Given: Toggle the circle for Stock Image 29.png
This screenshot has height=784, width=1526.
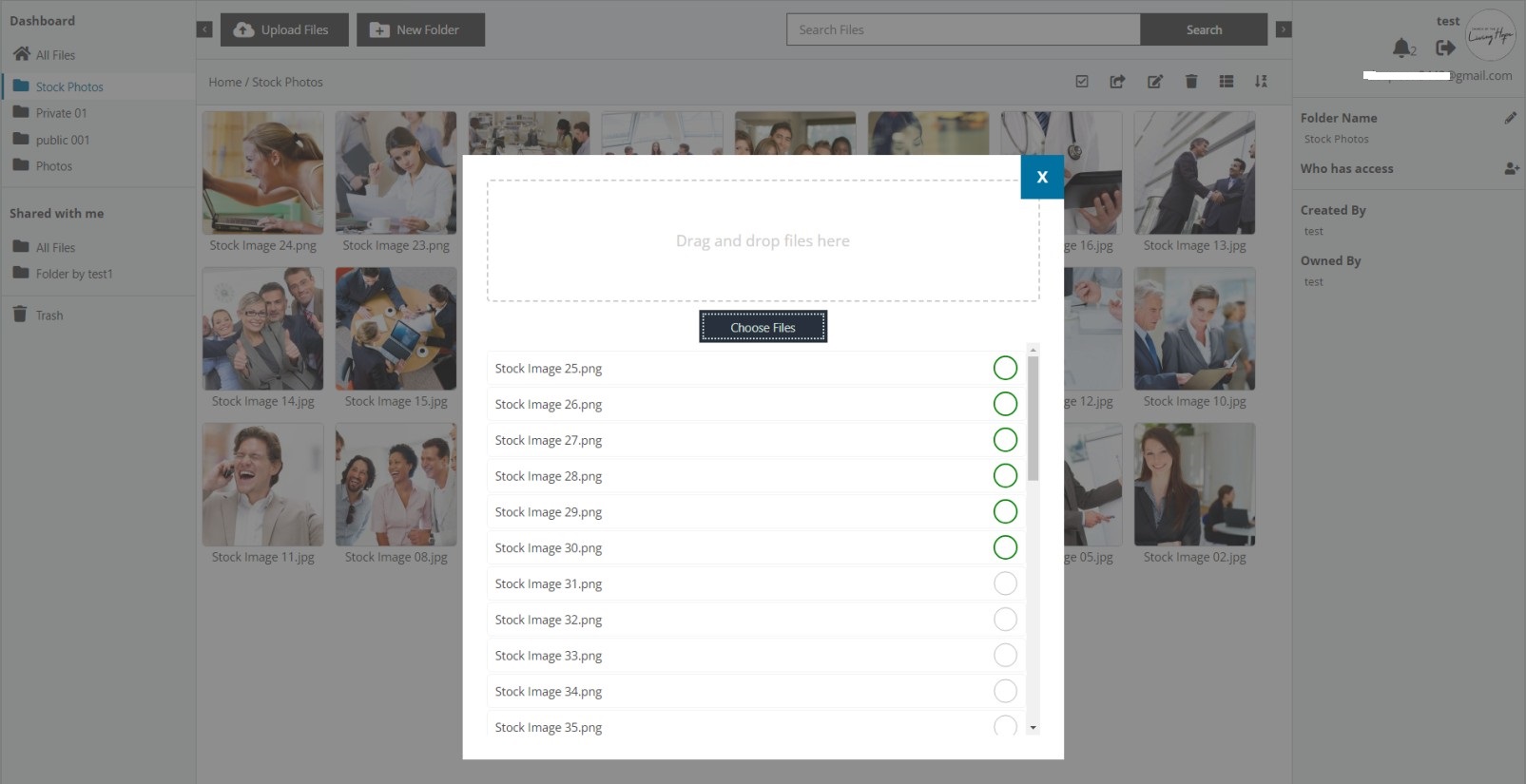Looking at the screenshot, I should tap(1005, 511).
